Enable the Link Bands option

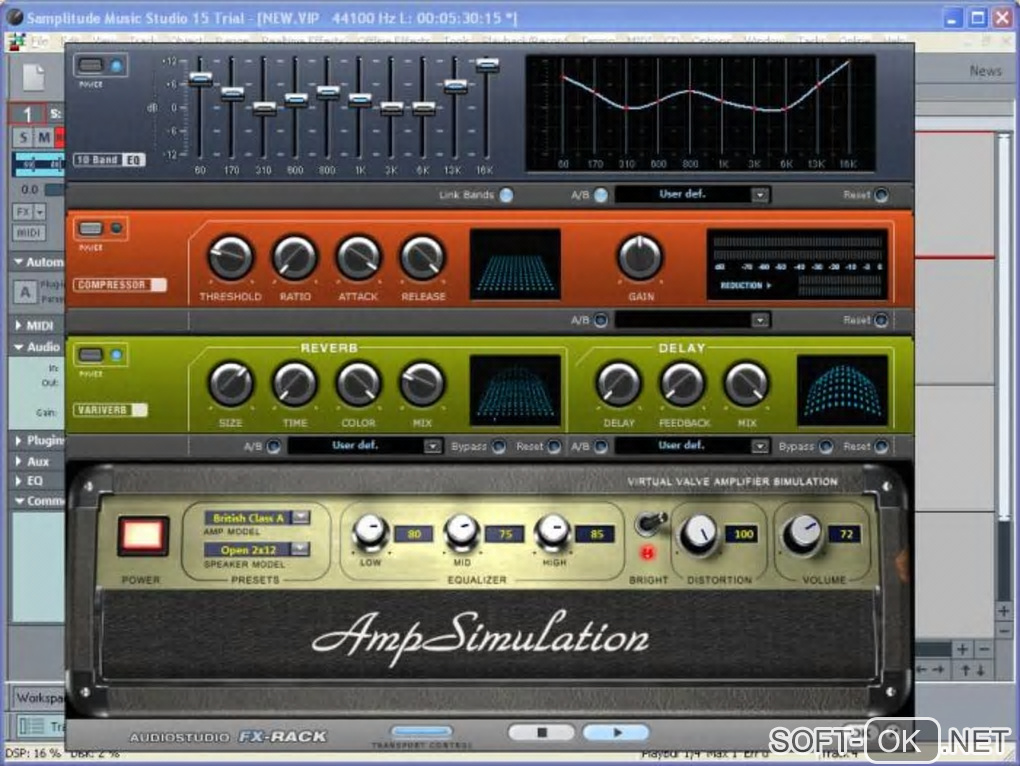click(506, 195)
